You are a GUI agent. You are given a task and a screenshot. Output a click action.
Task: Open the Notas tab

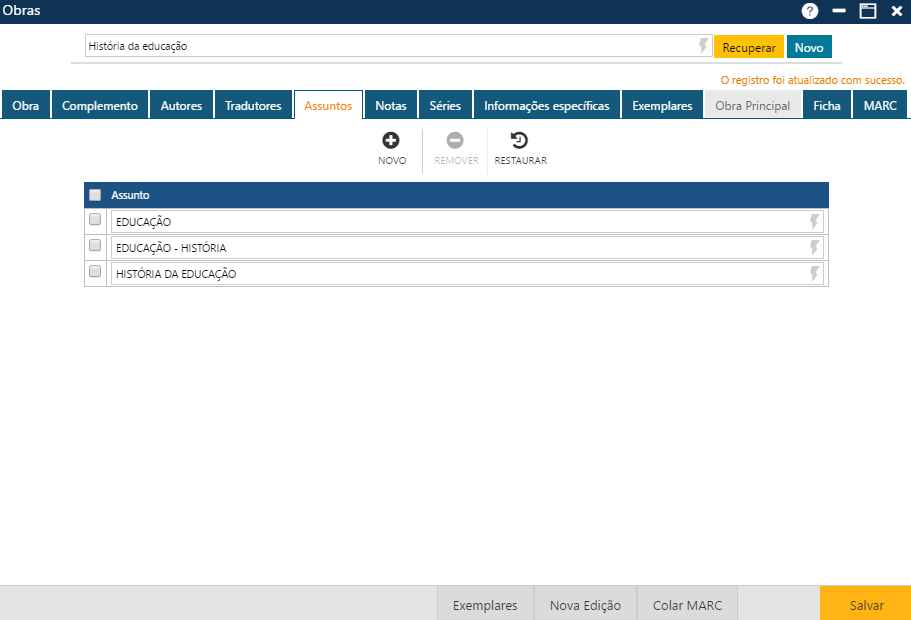[x=390, y=103]
